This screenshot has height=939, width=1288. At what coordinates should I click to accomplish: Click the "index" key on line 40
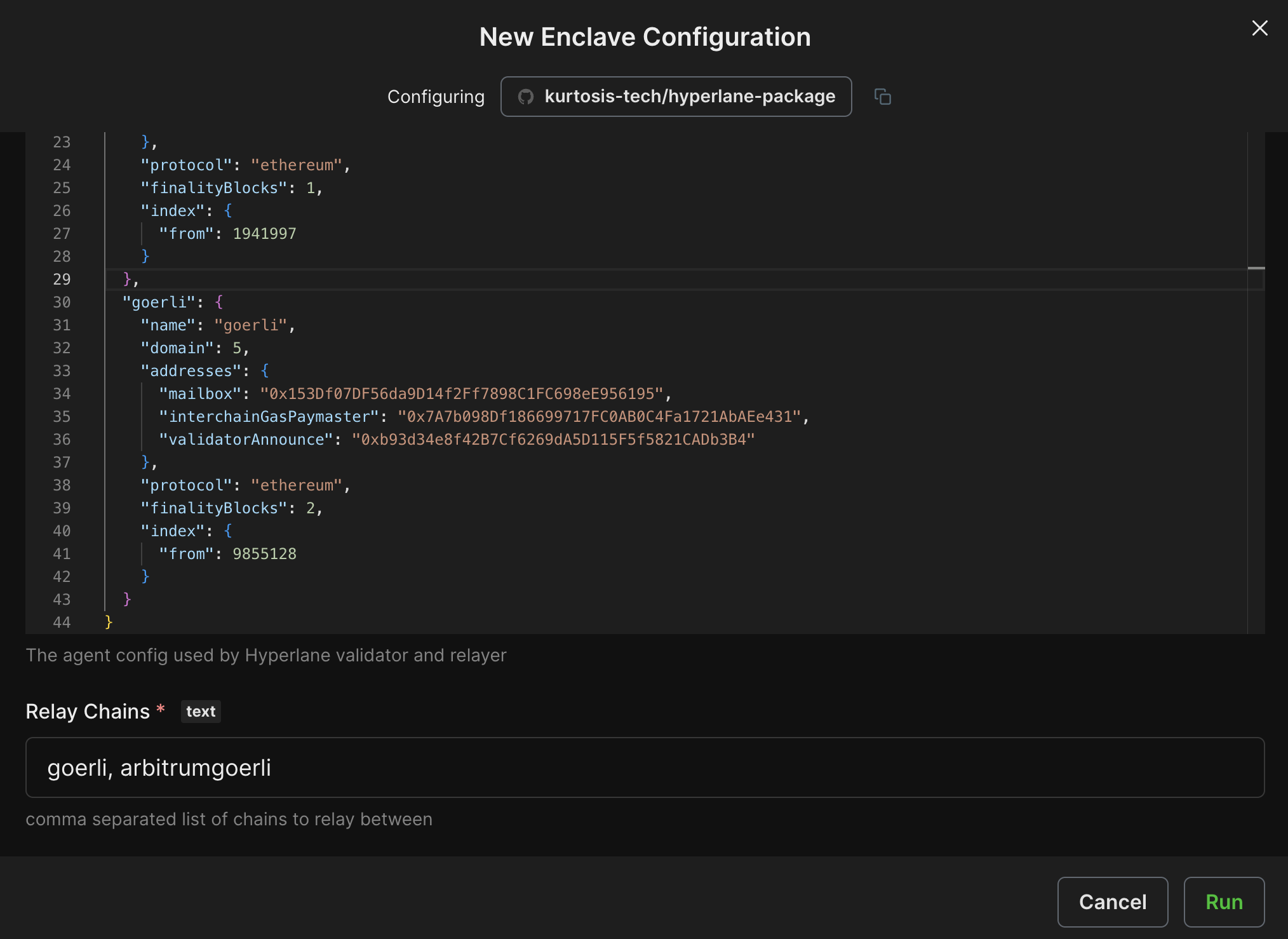point(173,531)
